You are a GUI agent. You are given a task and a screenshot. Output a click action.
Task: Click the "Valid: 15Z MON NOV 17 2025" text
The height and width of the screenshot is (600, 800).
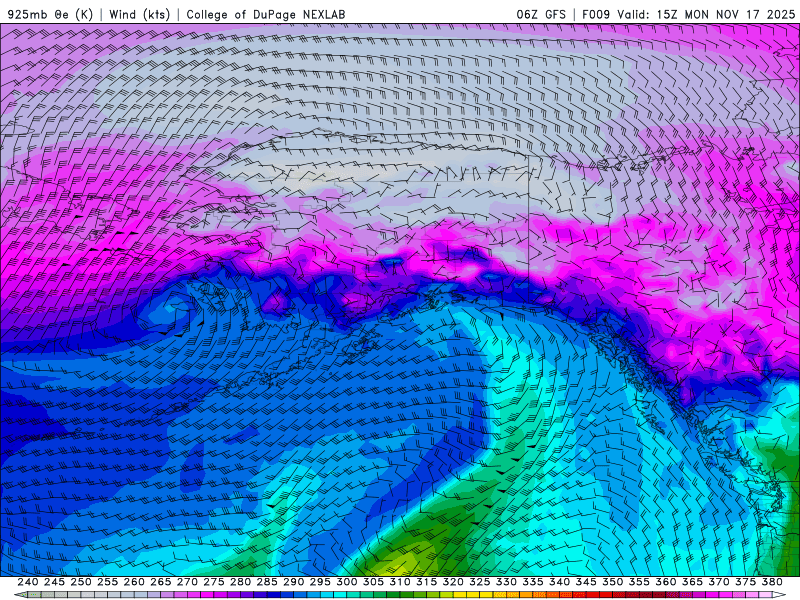tap(706, 14)
